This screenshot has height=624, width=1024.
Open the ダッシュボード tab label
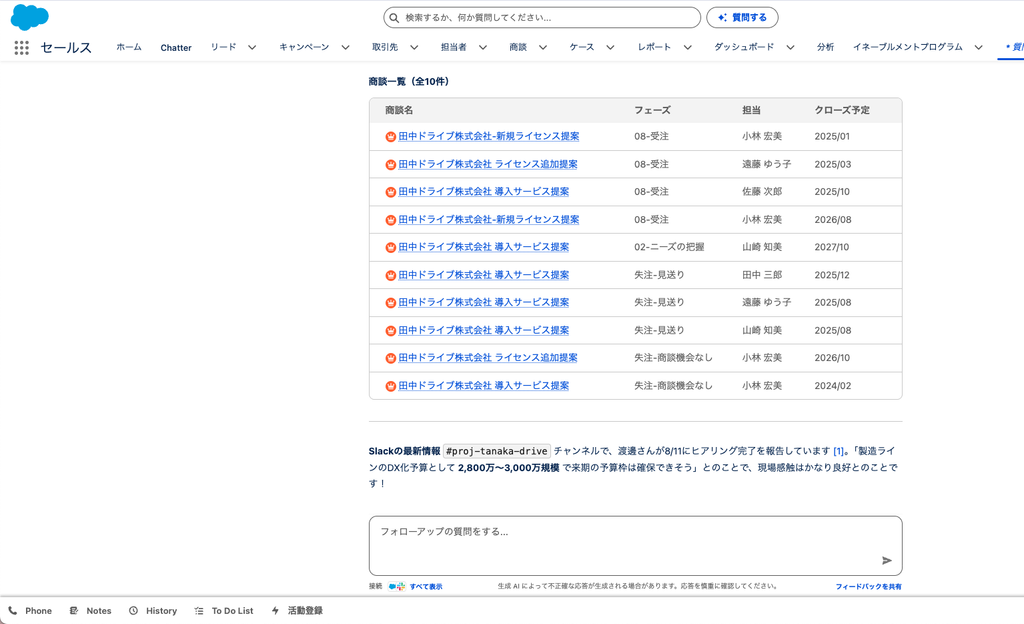[744, 47]
